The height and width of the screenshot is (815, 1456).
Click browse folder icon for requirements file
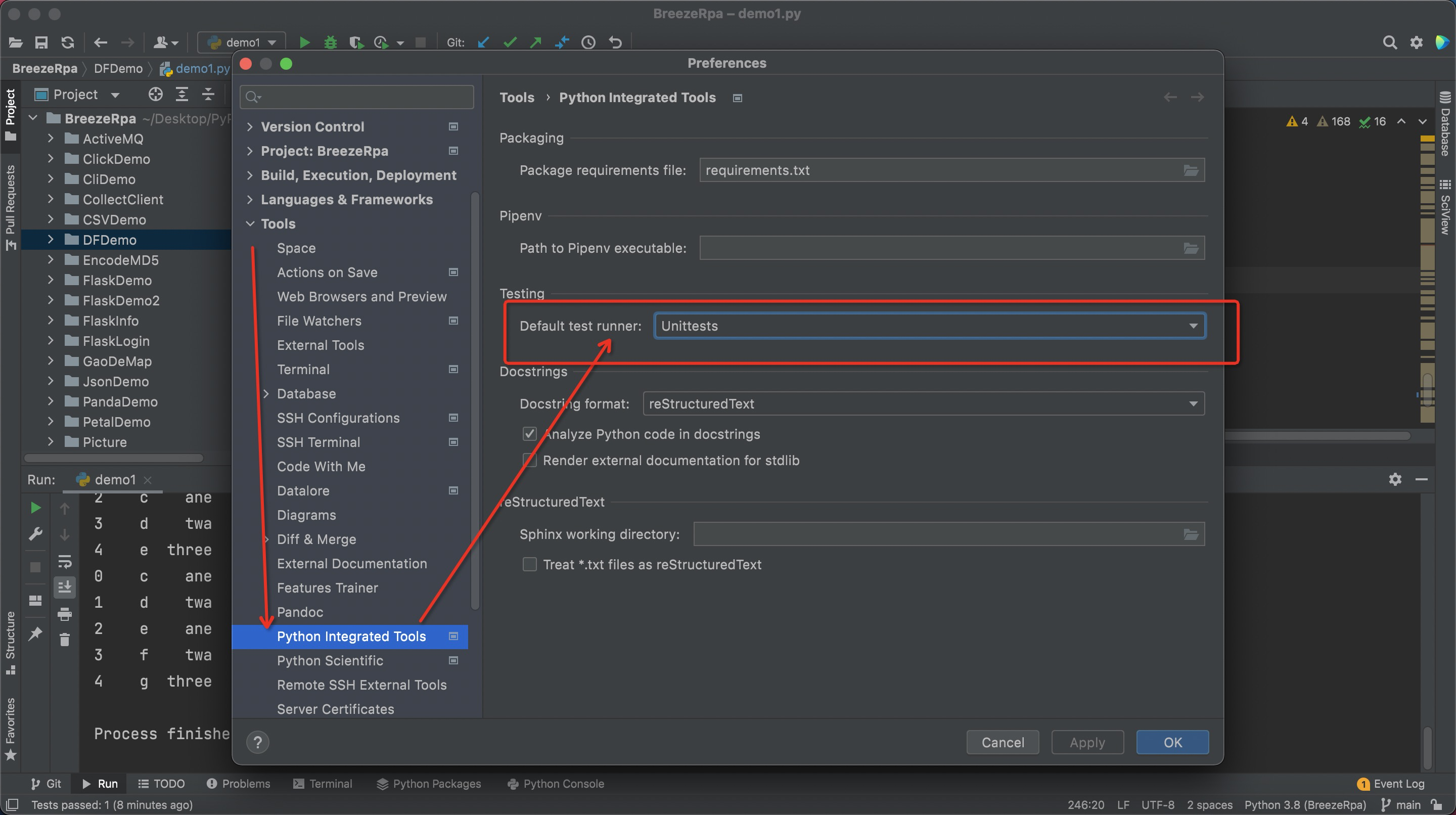pyautogui.click(x=1191, y=170)
